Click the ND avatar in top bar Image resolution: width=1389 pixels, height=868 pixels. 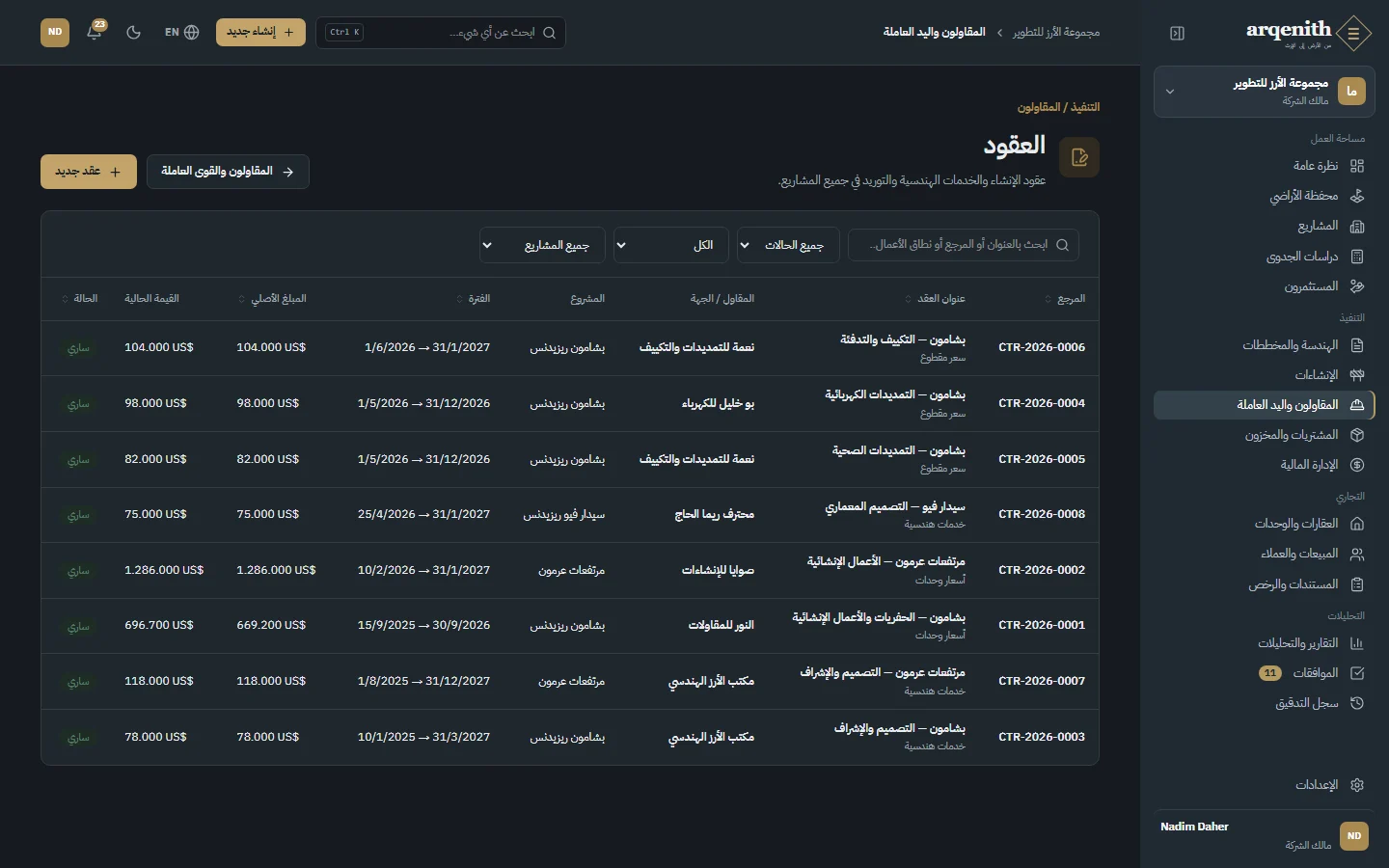pyautogui.click(x=55, y=32)
